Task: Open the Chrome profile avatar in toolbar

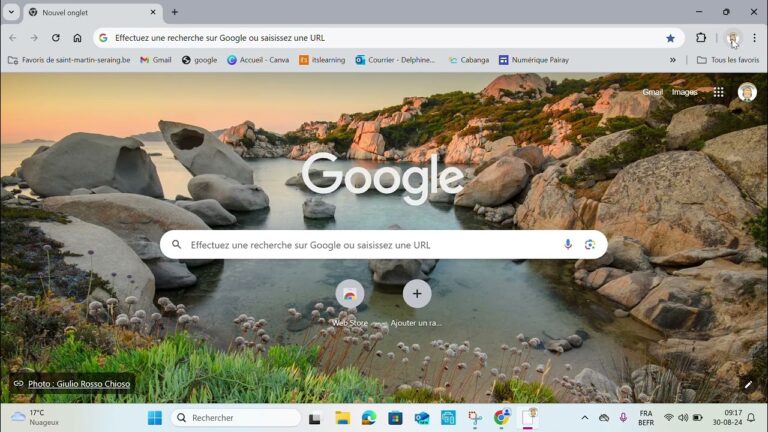Action: coord(733,38)
